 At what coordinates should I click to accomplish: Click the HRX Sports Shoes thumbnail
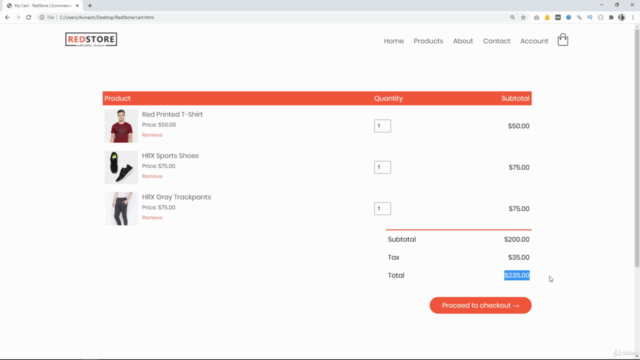121,167
